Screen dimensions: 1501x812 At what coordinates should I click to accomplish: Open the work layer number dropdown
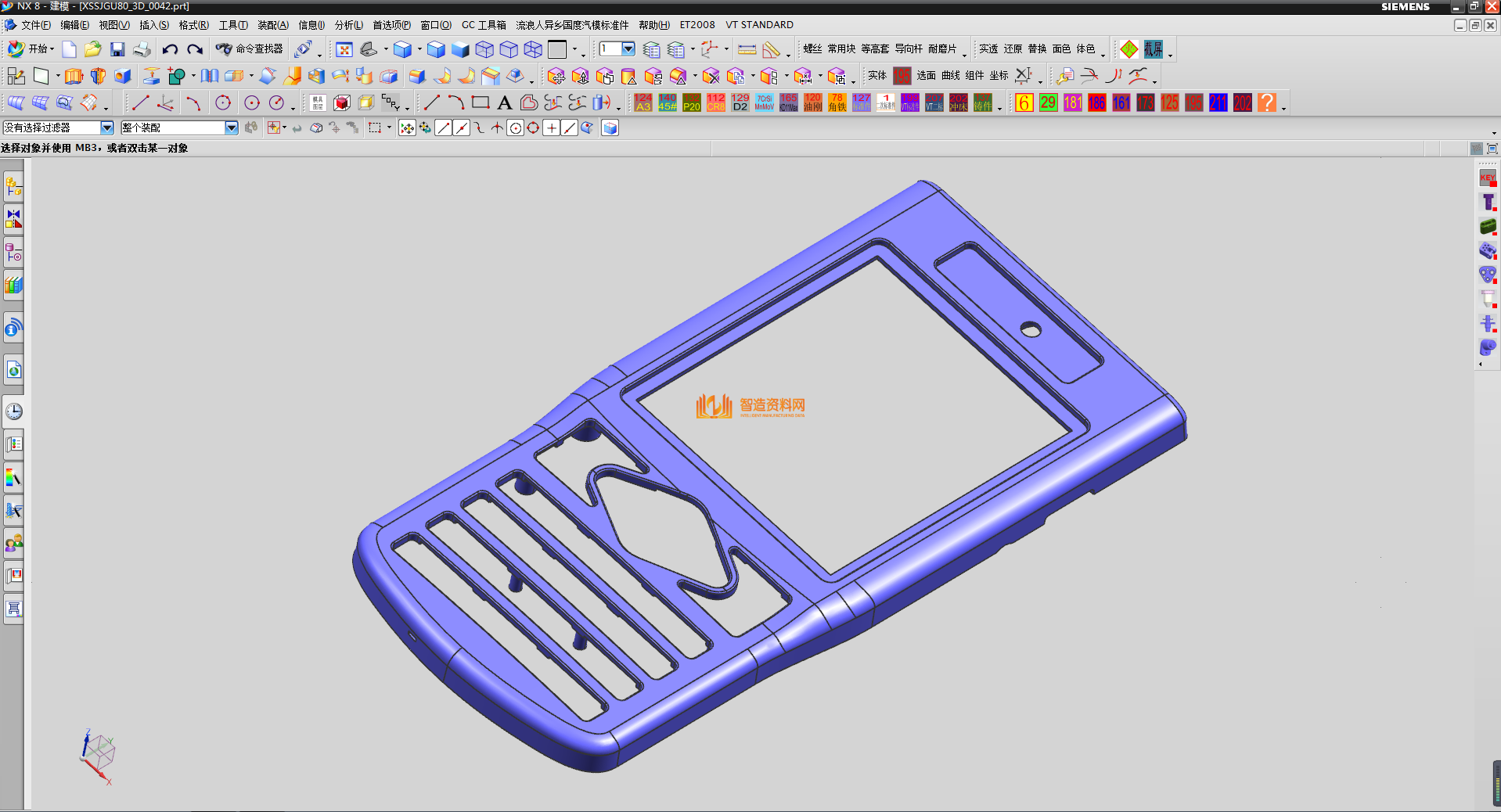click(628, 49)
